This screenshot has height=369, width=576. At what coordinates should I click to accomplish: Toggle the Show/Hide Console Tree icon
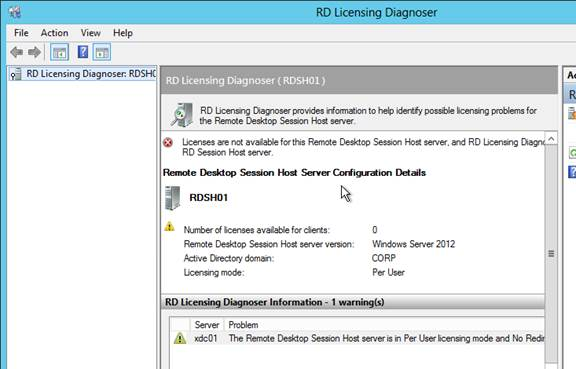[x=60, y=52]
